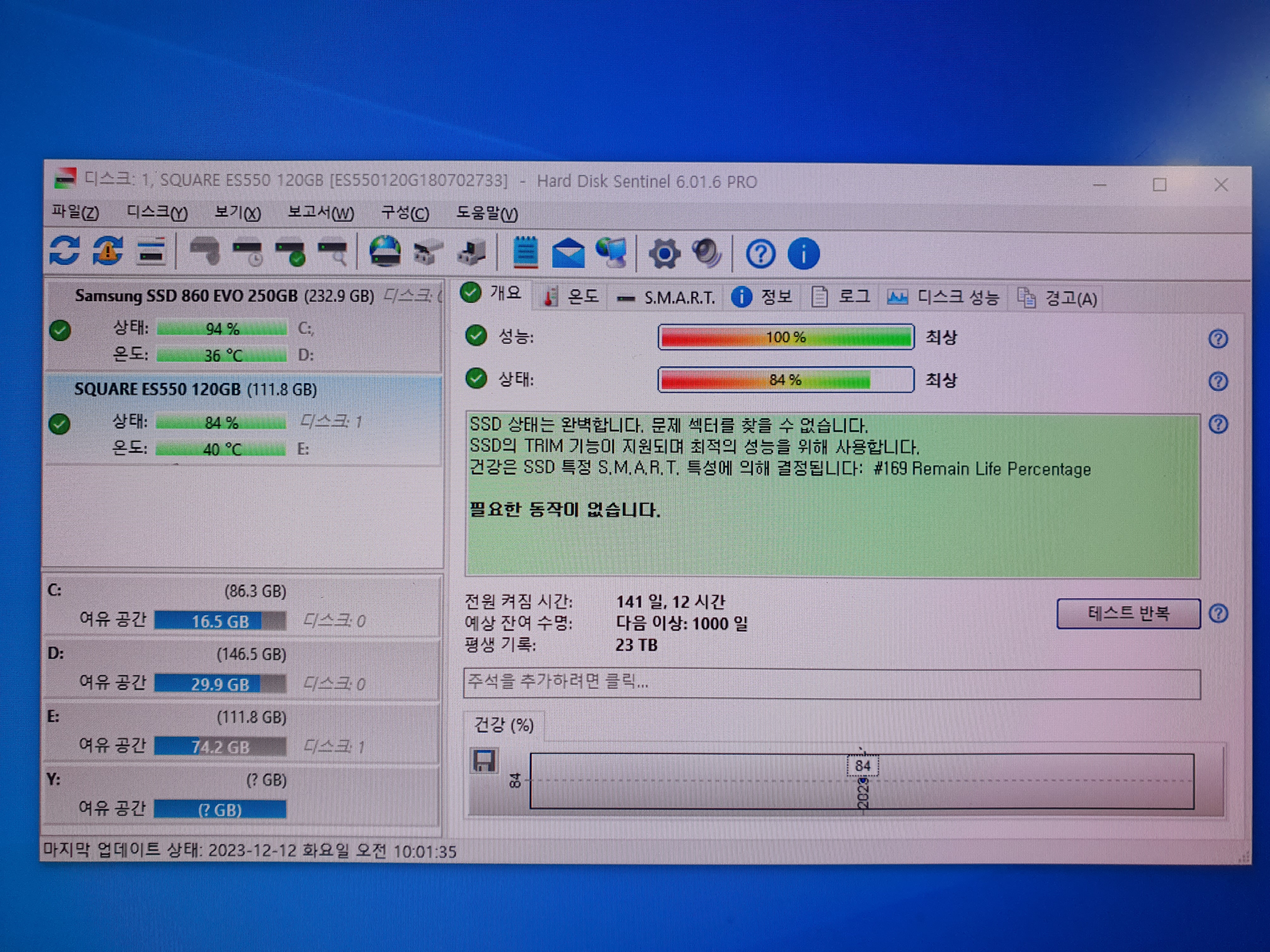Click Samsung 36 °C temperature bar
The image size is (1270, 952).
pos(222,355)
